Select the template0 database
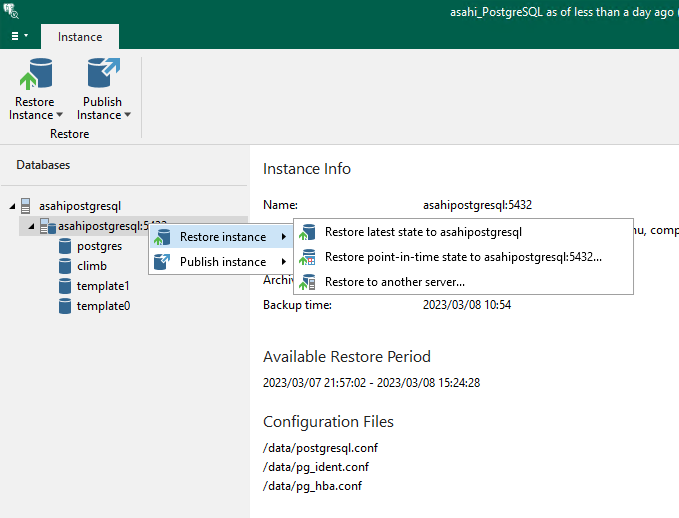679x518 pixels. 103,306
